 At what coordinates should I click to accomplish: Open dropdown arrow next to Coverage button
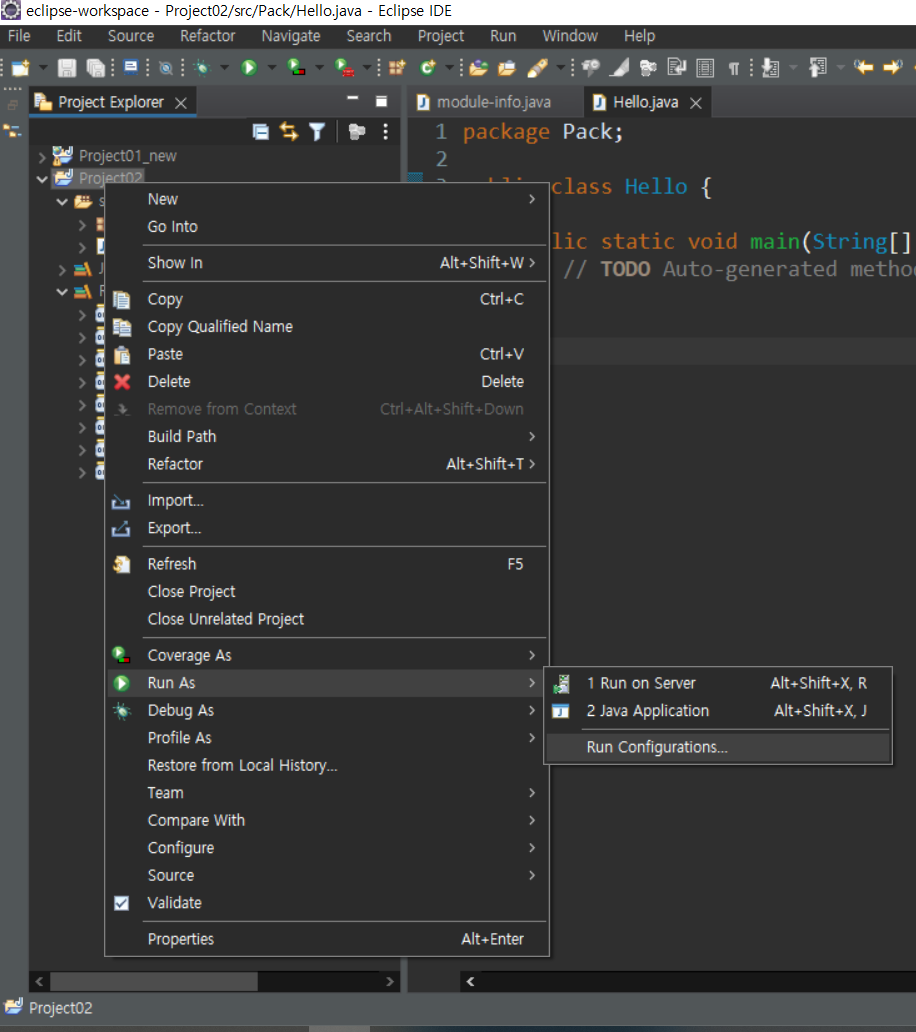click(x=319, y=67)
